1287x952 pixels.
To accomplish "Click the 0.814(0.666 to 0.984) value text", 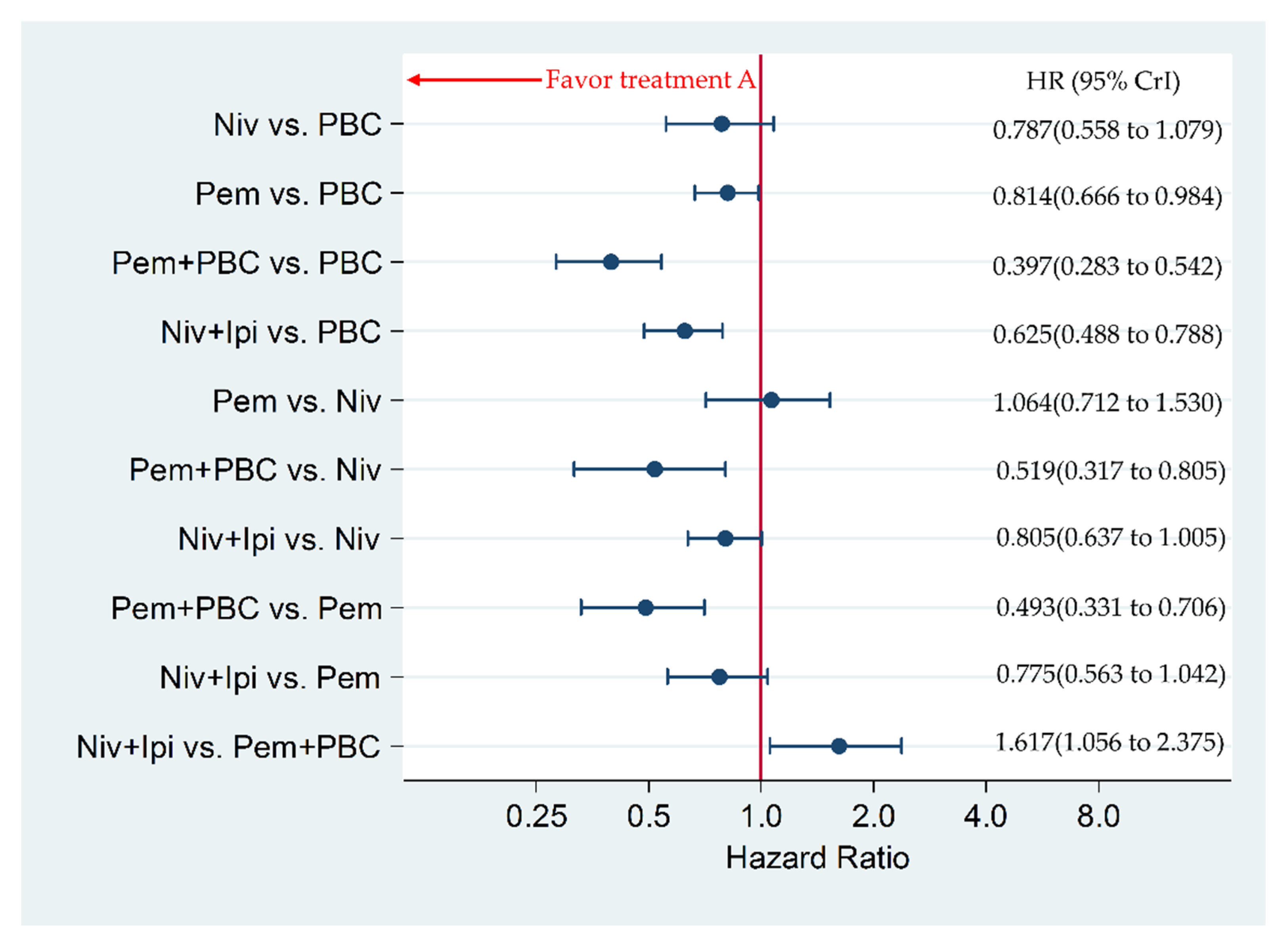I will point(1107,197).
